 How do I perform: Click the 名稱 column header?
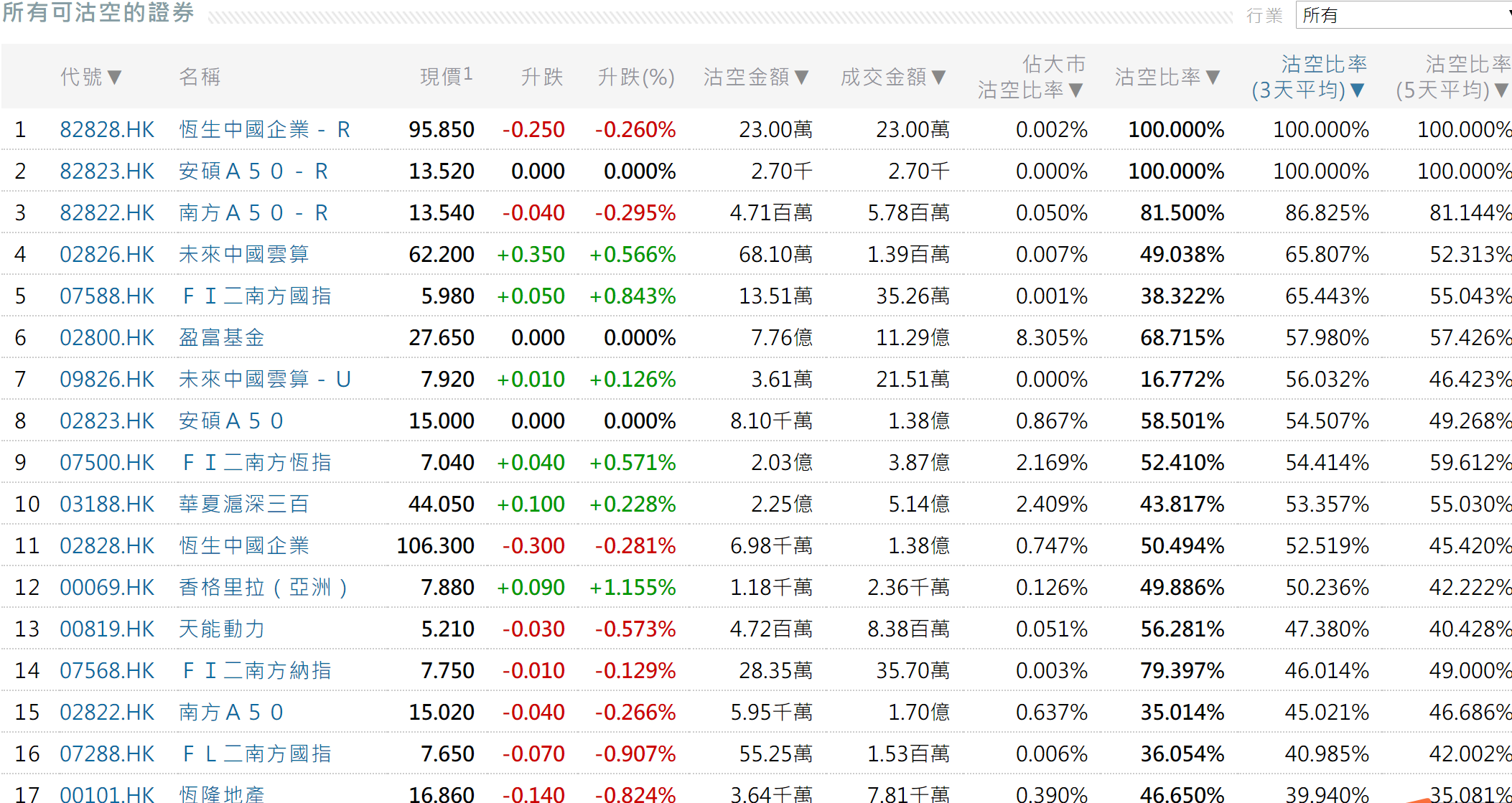[x=200, y=77]
